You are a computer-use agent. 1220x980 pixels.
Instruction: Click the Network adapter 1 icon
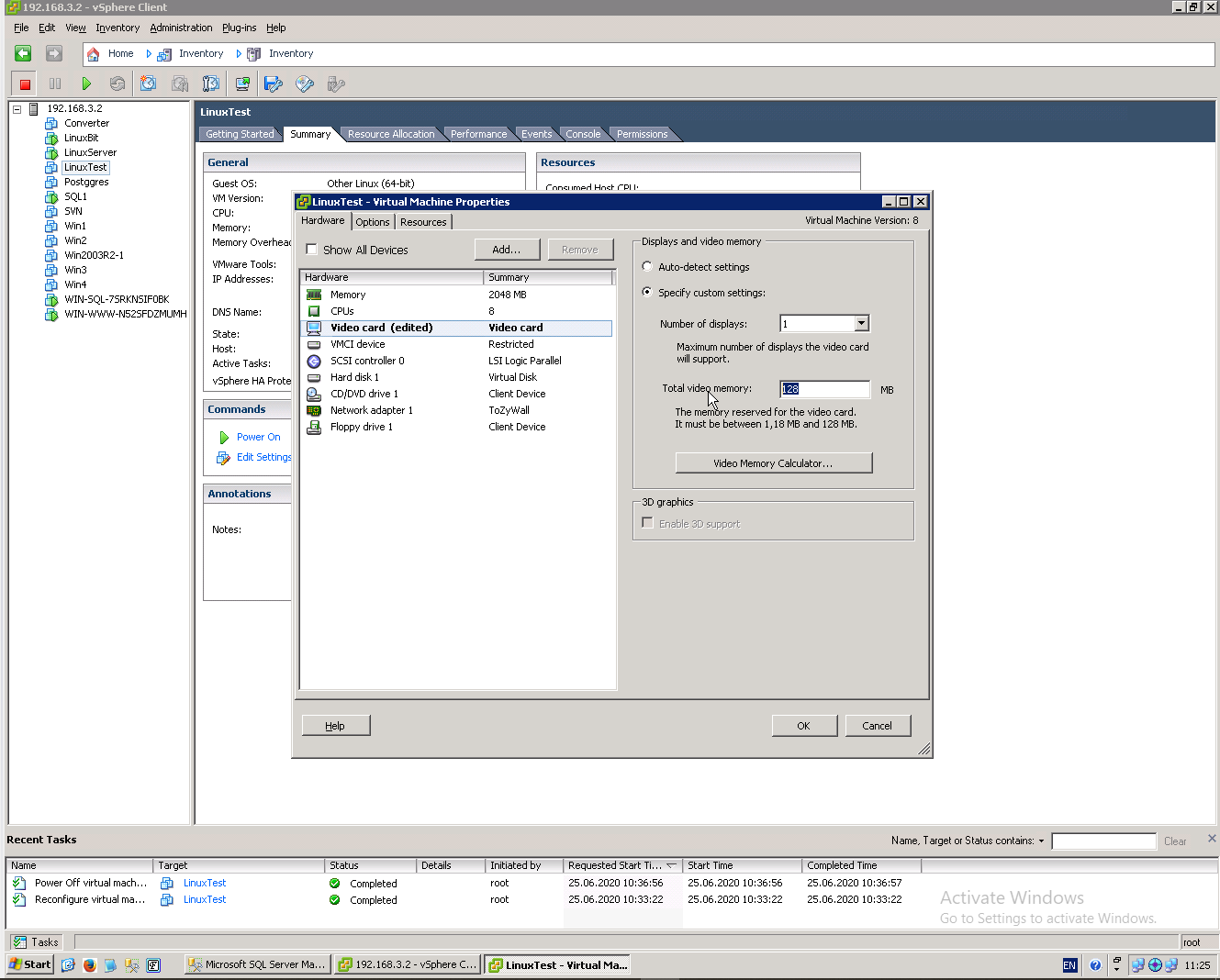click(314, 410)
